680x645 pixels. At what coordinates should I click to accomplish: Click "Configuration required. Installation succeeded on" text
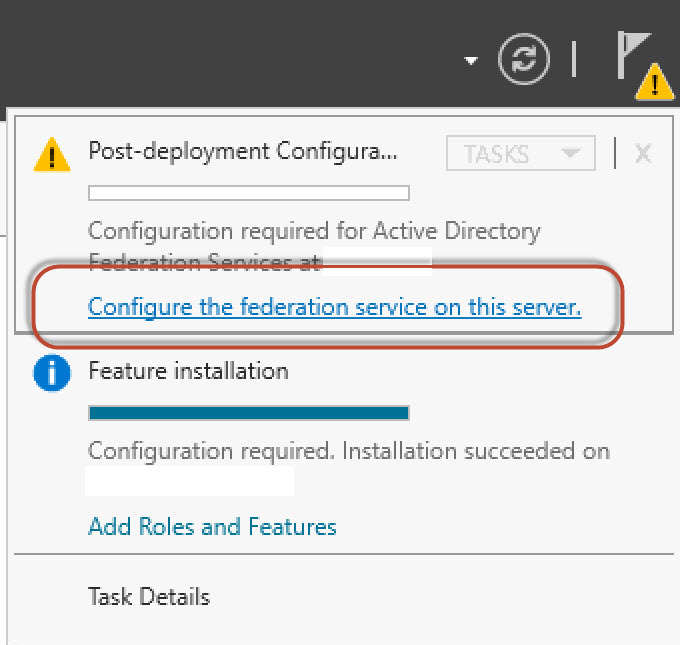coord(349,451)
